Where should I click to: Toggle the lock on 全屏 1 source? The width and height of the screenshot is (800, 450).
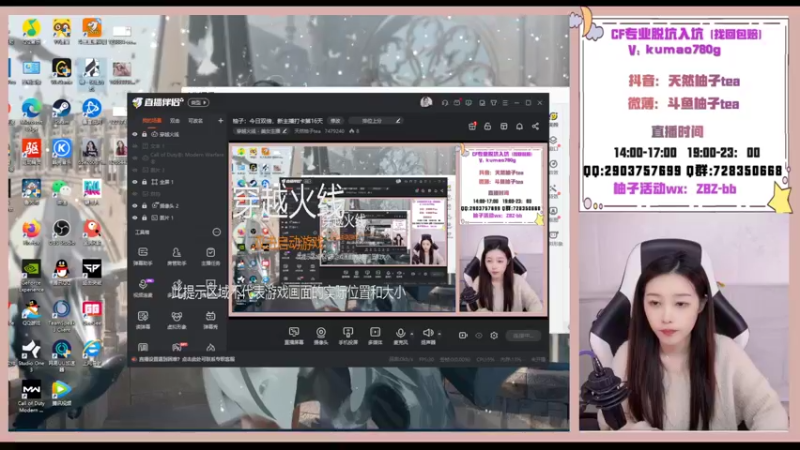[x=144, y=182]
